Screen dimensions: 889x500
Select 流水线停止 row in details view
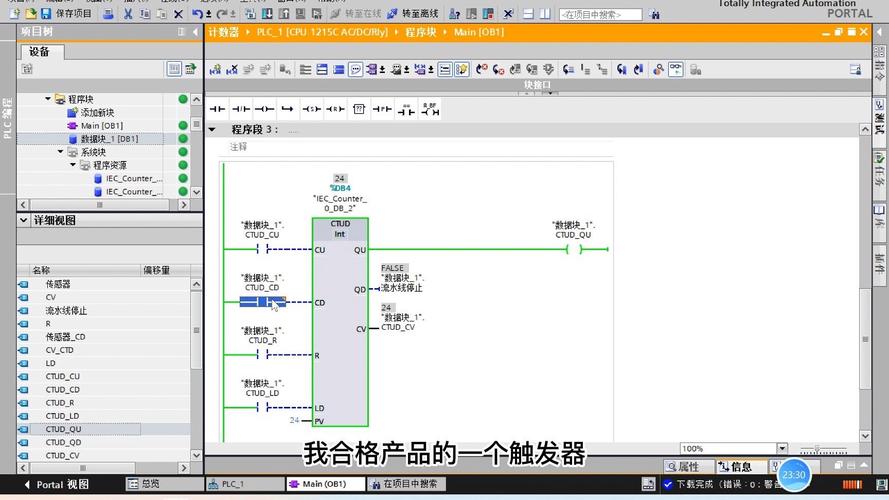(x=104, y=311)
